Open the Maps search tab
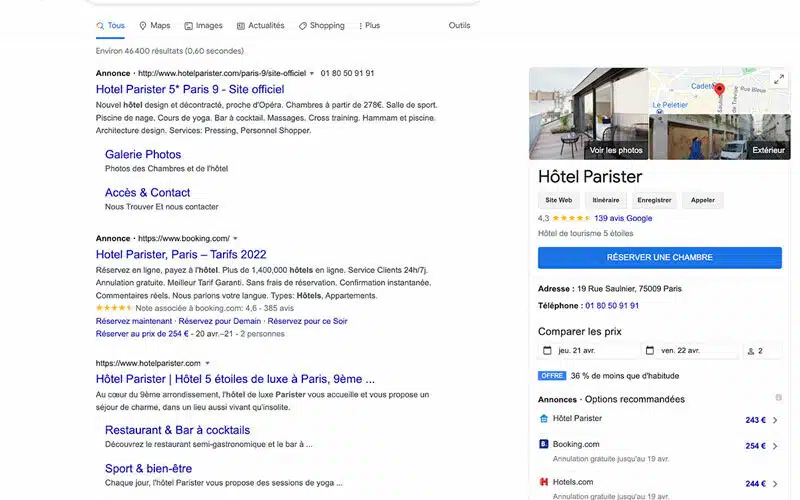The height and width of the screenshot is (500, 800). (x=154, y=25)
